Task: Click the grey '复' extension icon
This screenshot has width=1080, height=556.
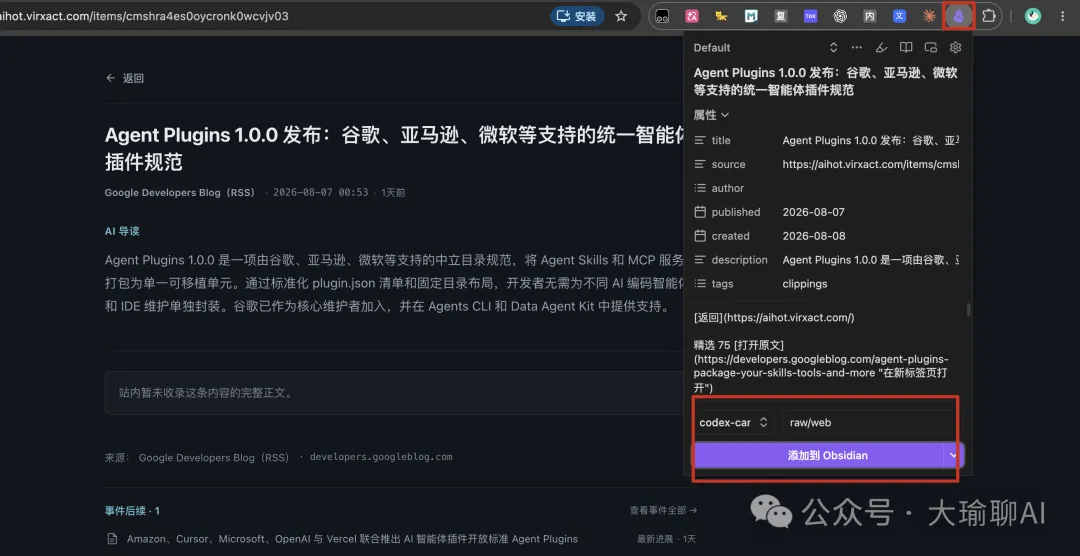Action: click(x=780, y=16)
